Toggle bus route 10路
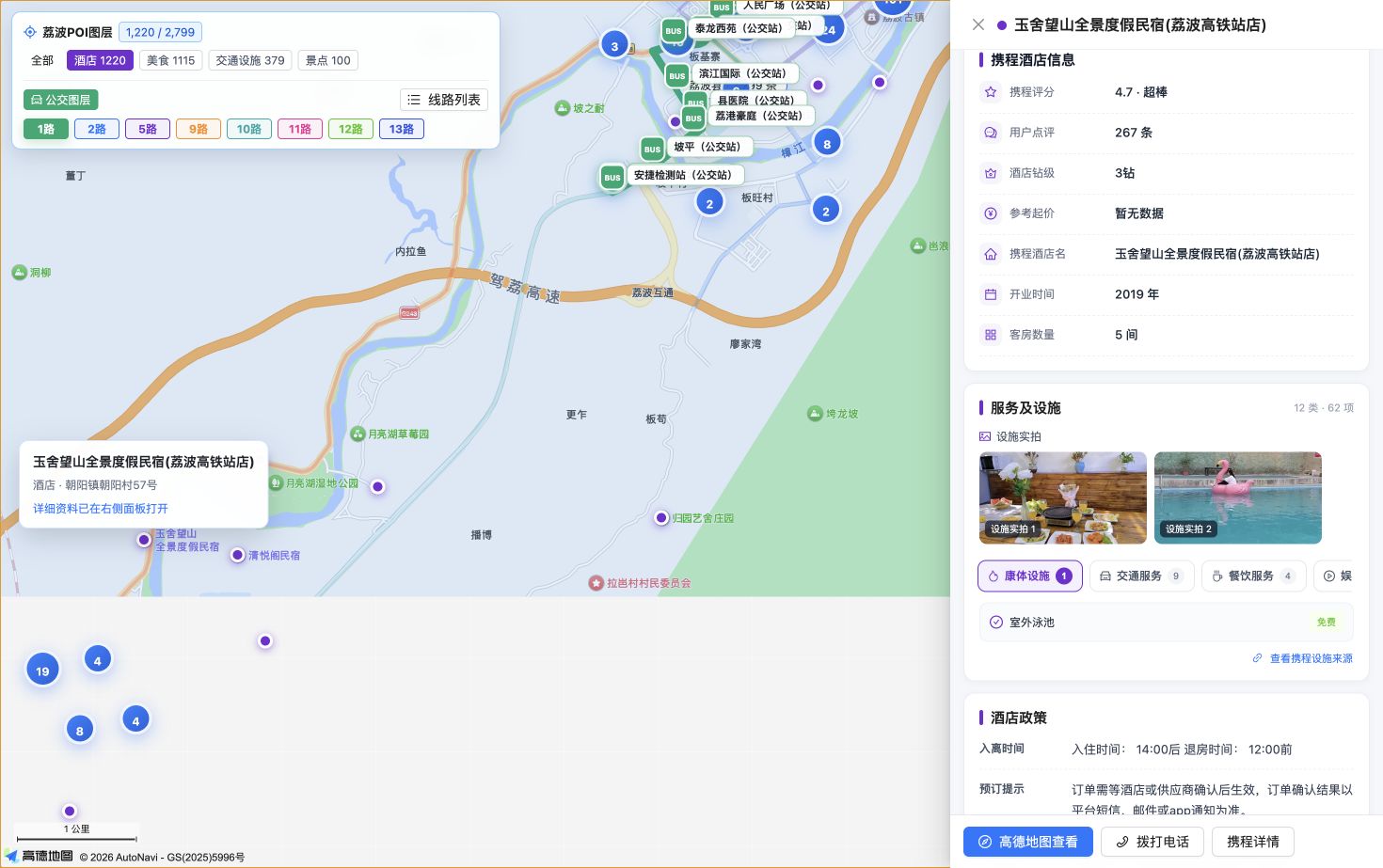The width and height of the screenshot is (1383, 868). click(x=249, y=129)
